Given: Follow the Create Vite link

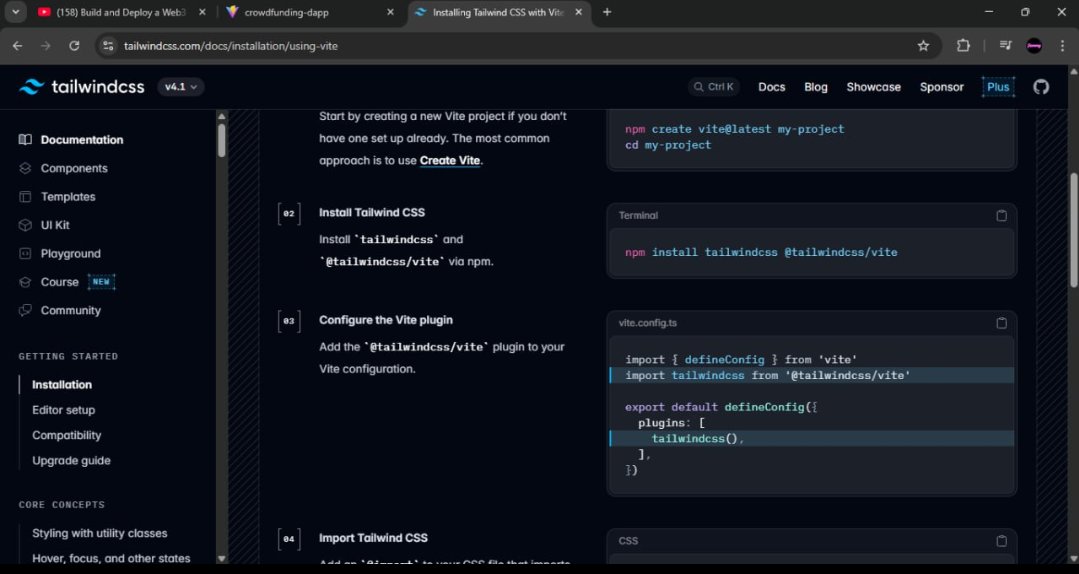Looking at the screenshot, I should [449, 160].
